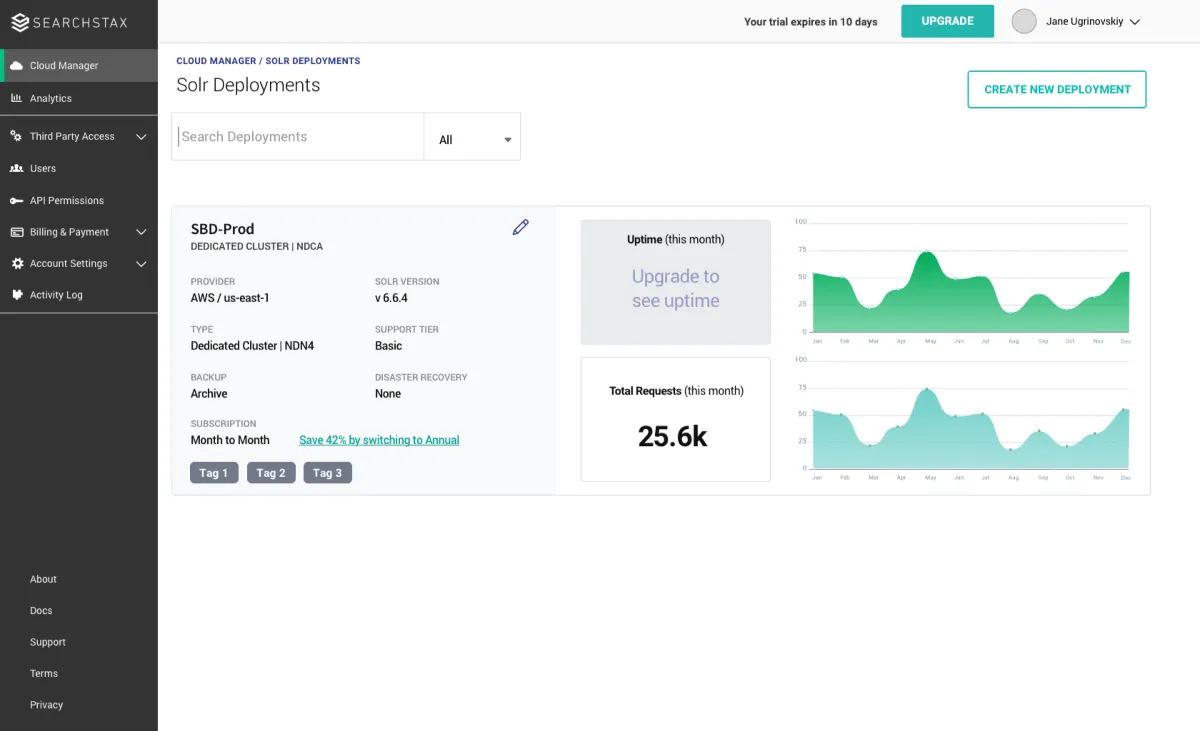Click the Analytics bar chart icon
Viewport: 1200px width, 731px height.
click(x=16, y=98)
